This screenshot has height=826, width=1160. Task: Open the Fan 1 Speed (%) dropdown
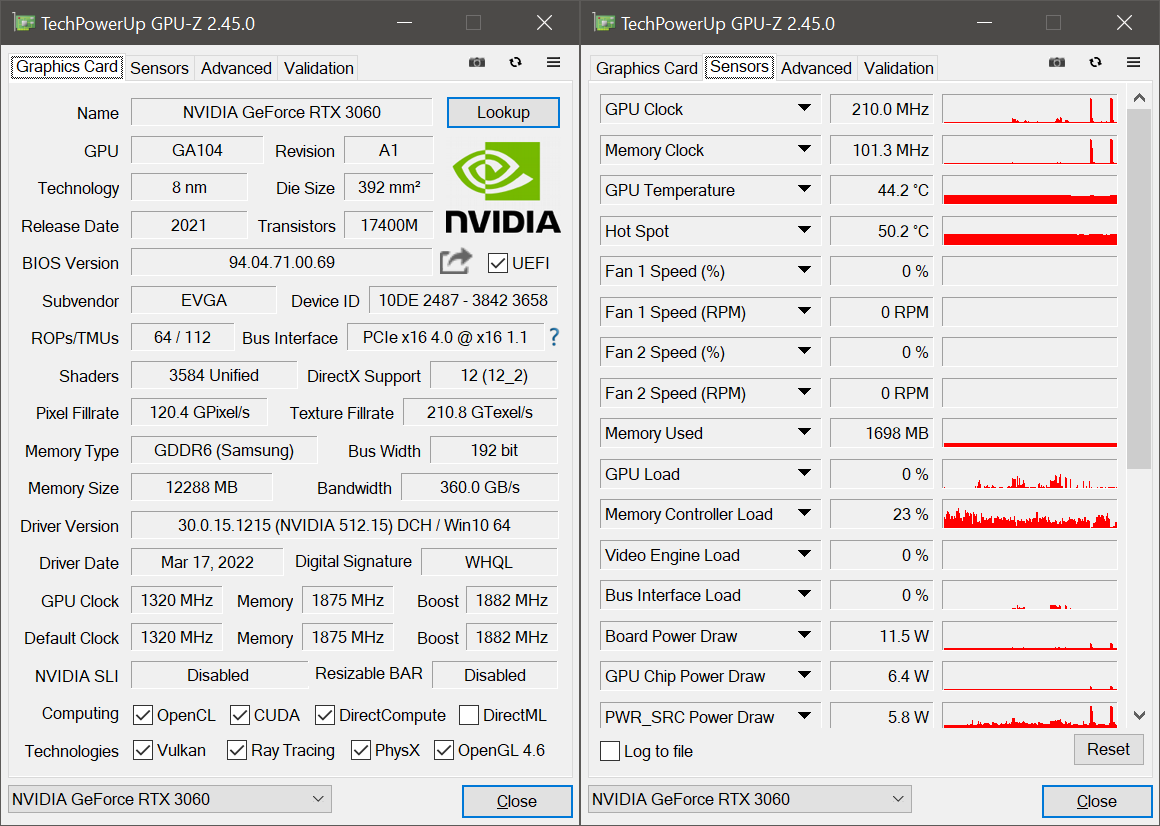[x=804, y=271]
